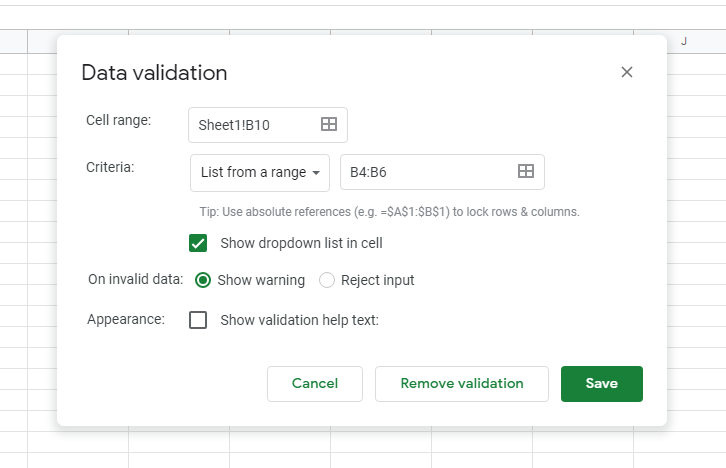The height and width of the screenshot is (468, 726).
Task: Edit the Sheet1!B10 cell range field
Action: tap(268, 125)
